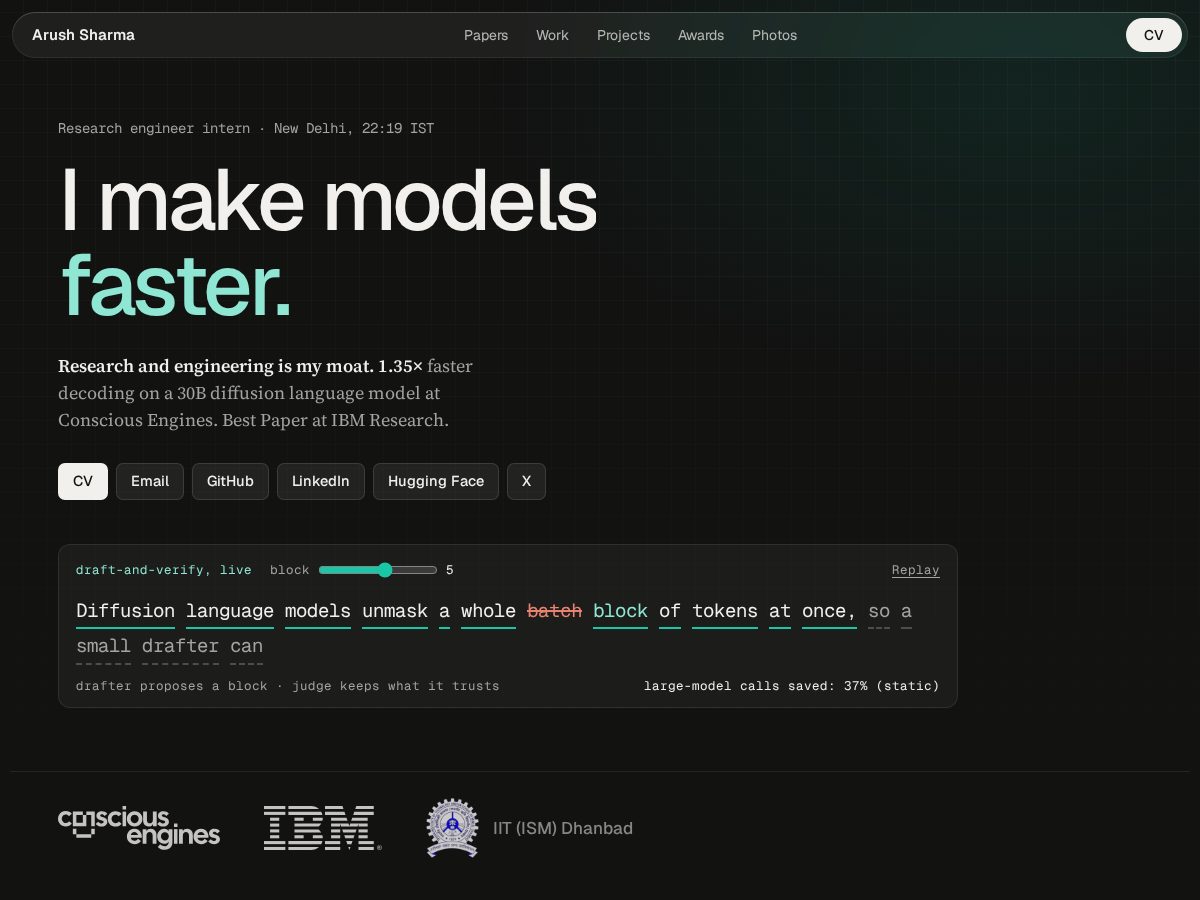Screen dimensions: 1200x900
Task: Click "large-model calls saved: 37% (static)" text
Action: click(792, 686)
